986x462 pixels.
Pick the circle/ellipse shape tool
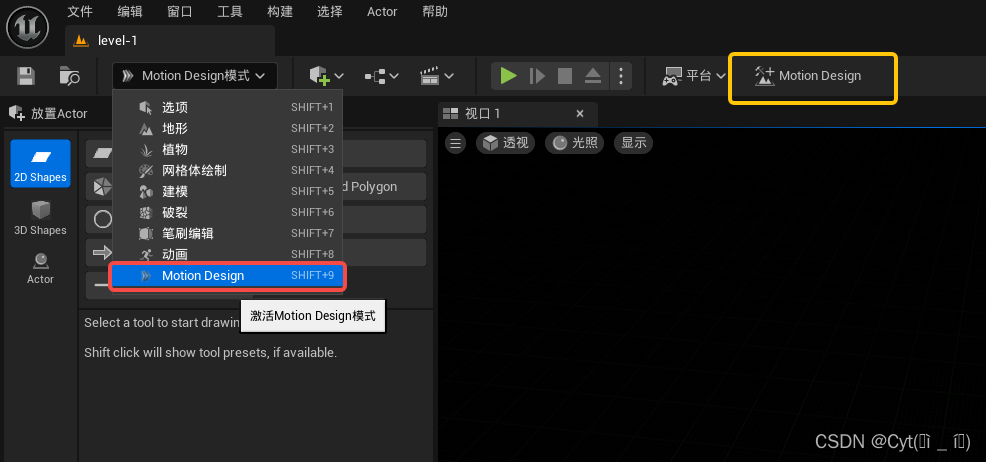coord(101,219)
